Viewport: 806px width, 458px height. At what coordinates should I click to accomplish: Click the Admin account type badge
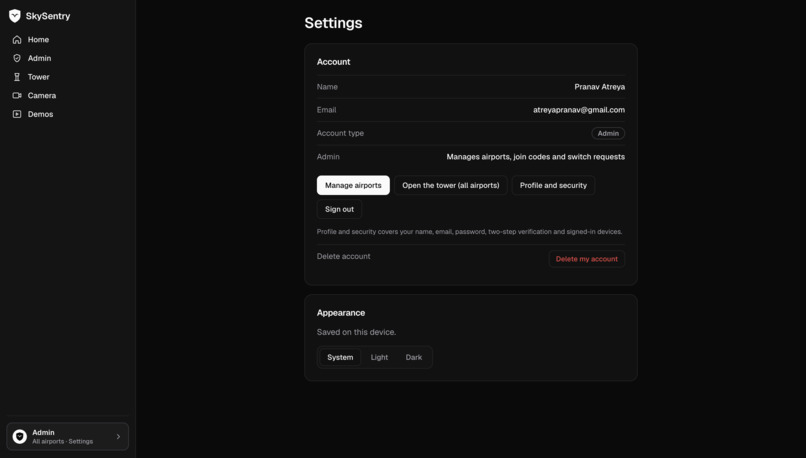click(x=608, y=133)
